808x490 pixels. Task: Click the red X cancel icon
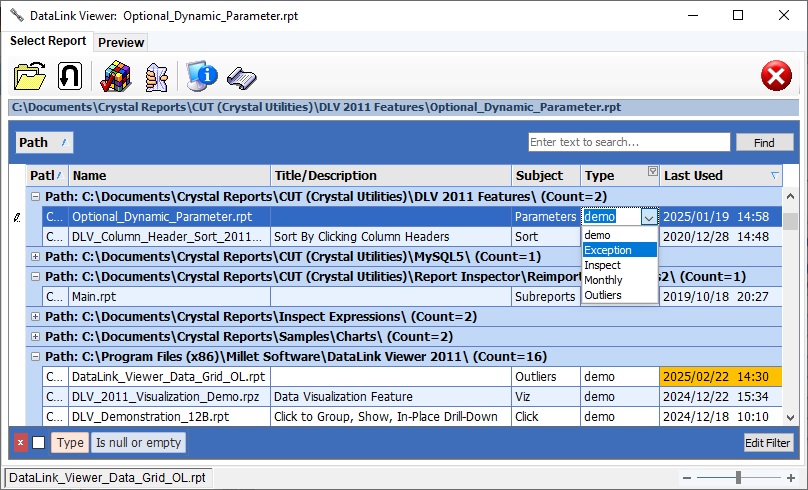click(776, 76)
